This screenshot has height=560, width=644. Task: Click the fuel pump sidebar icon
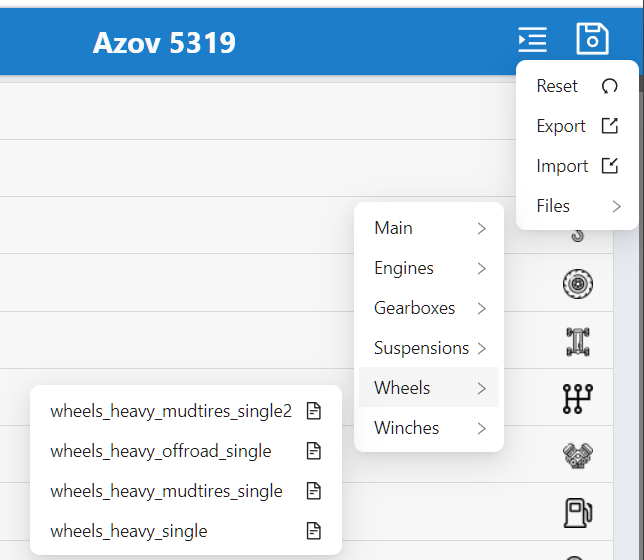click(578, 513)
